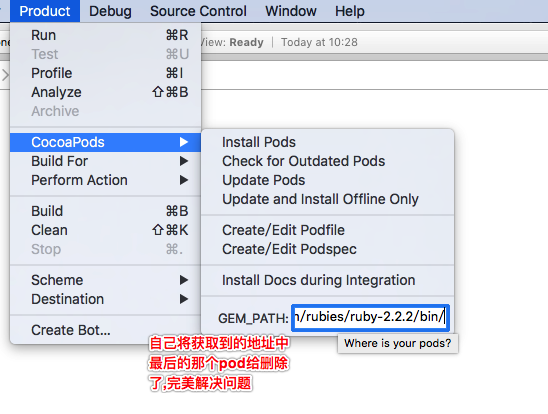Toggle Install Docs during Integration
Image resolution: width=548 pixels, height=414 pixels.
[328, 280]
